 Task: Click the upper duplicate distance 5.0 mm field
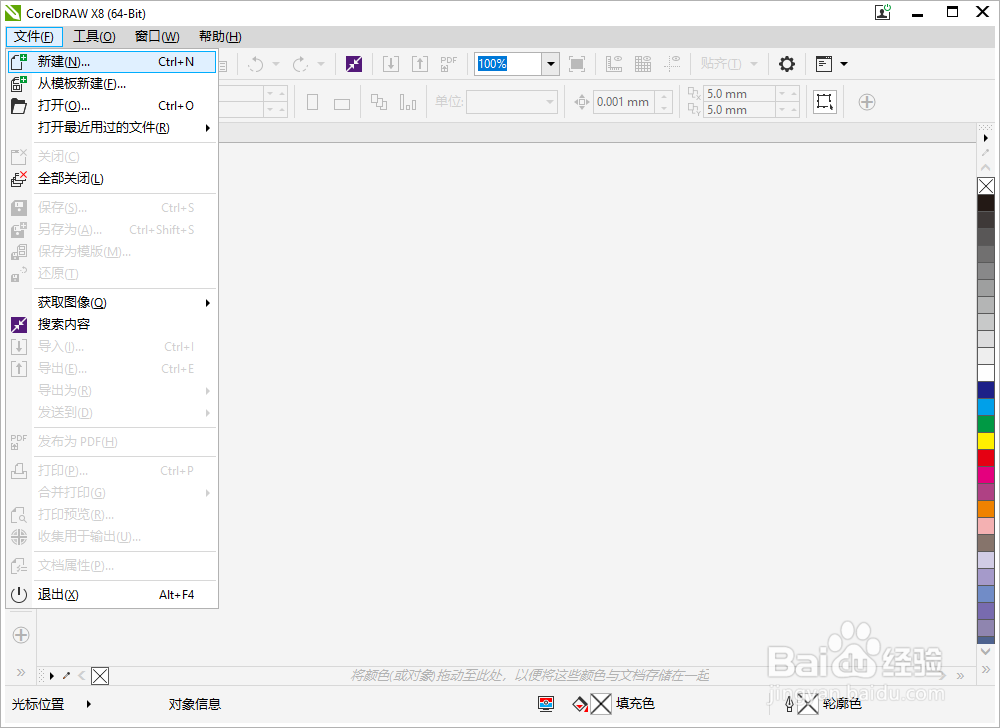pos(739,94)
